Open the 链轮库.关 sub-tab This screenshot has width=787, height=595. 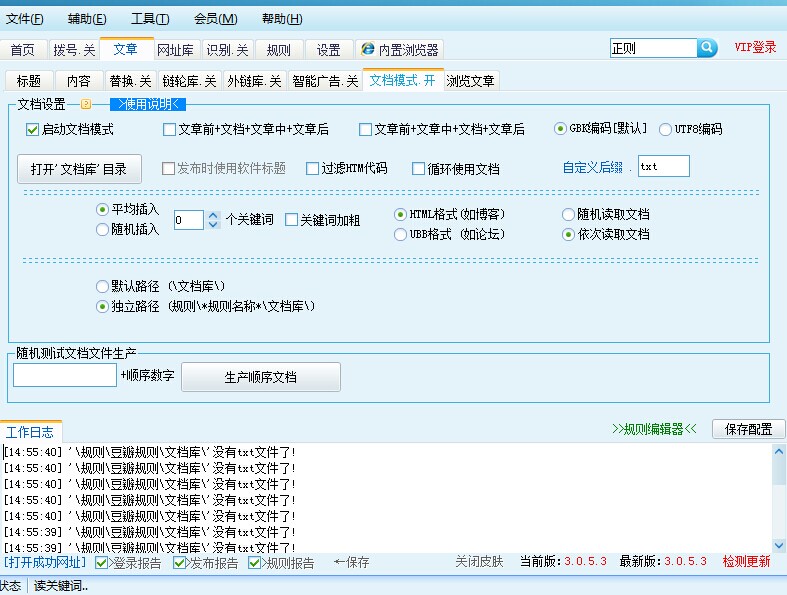189,81
